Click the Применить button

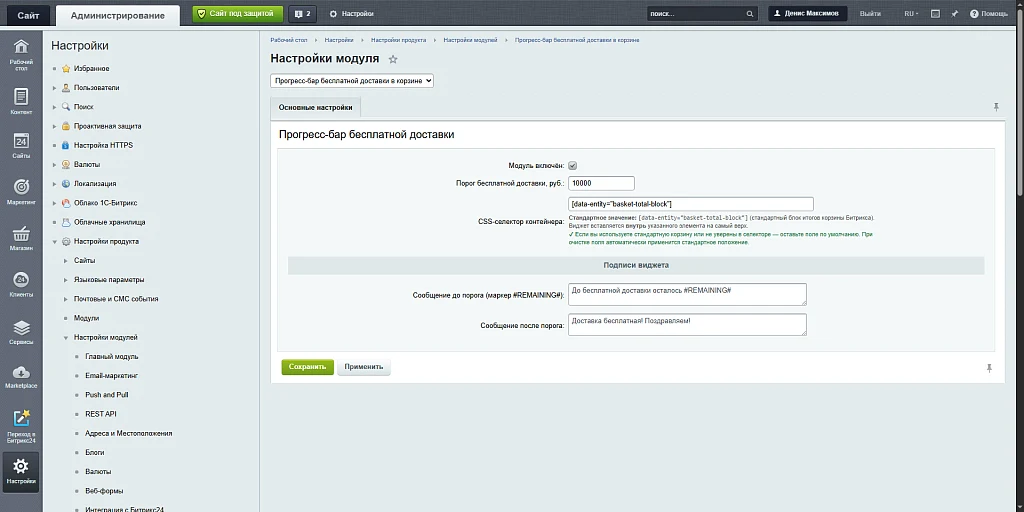(x=364, y=367)
